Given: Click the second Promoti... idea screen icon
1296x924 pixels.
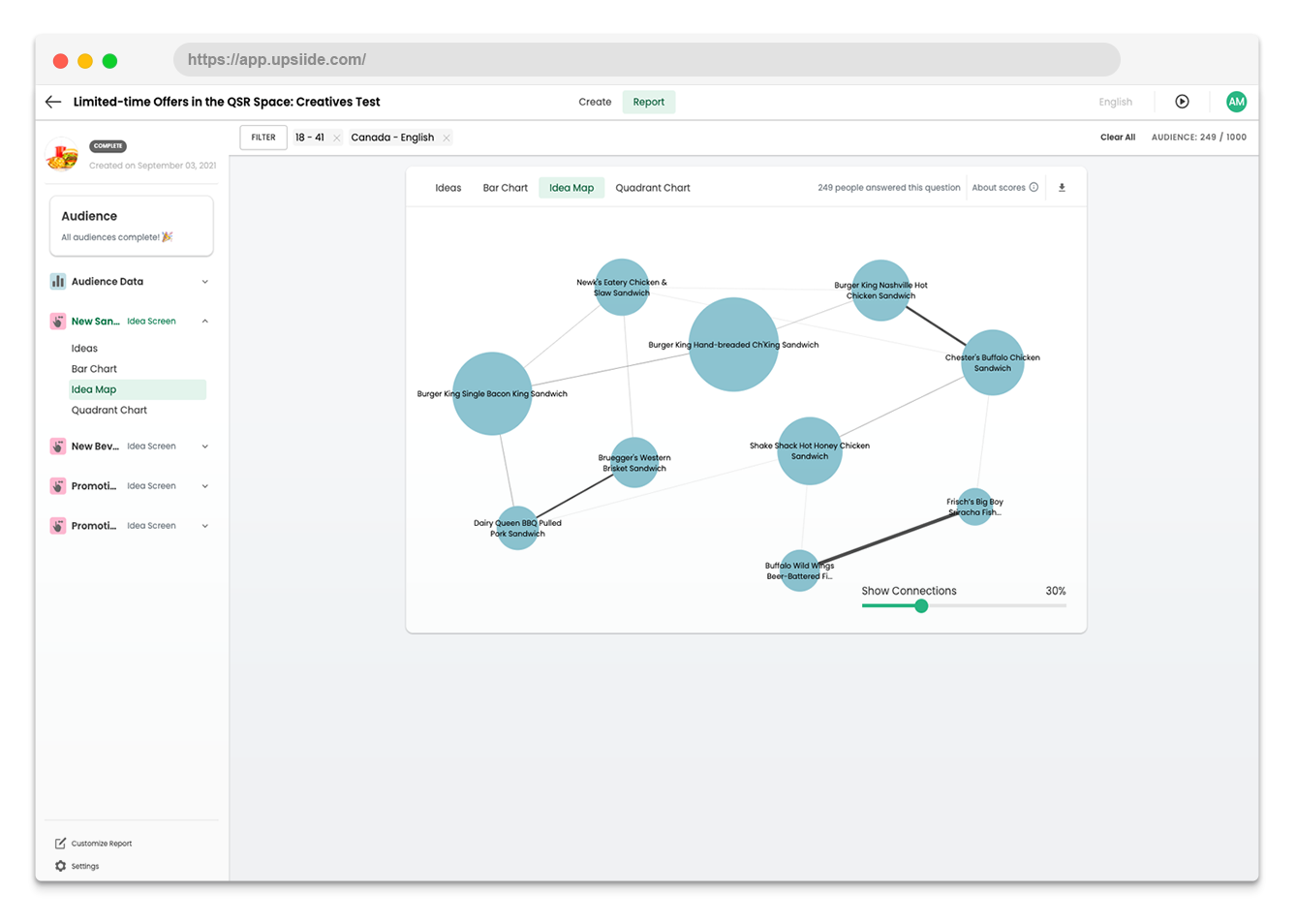Looking at the screenshot, I should [x=58, y=526].
